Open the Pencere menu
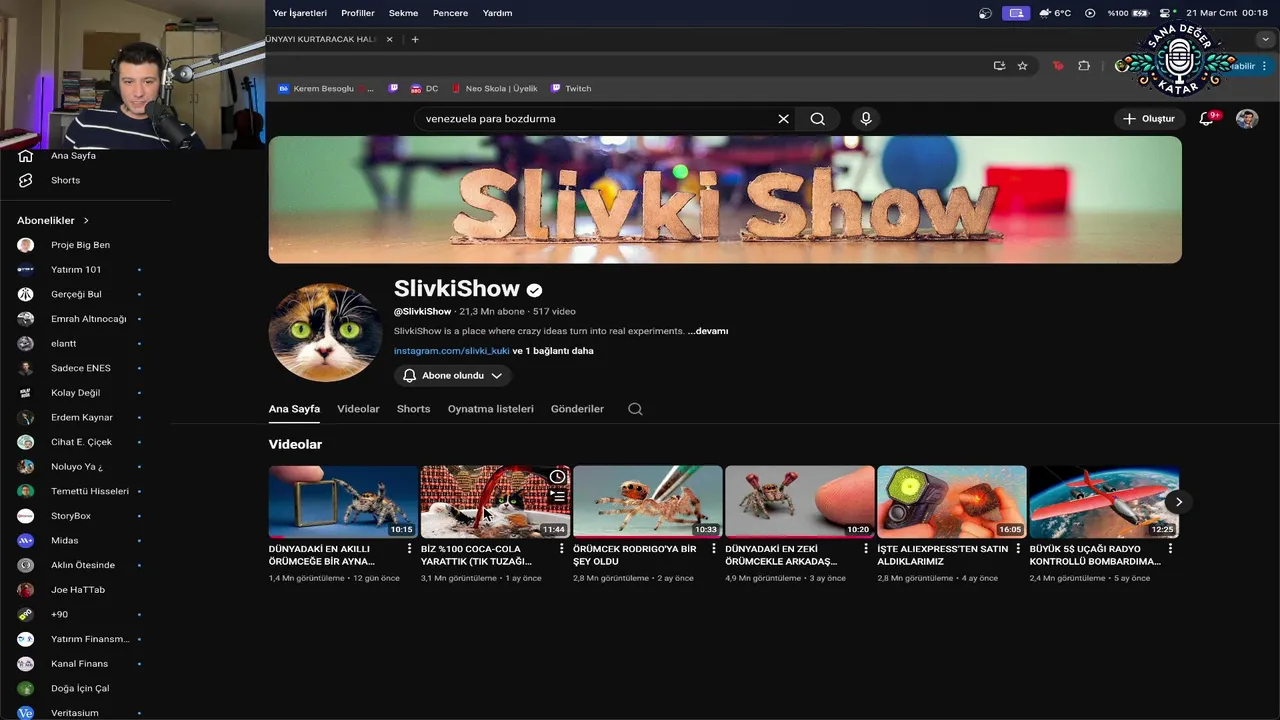 pos(451,13)
